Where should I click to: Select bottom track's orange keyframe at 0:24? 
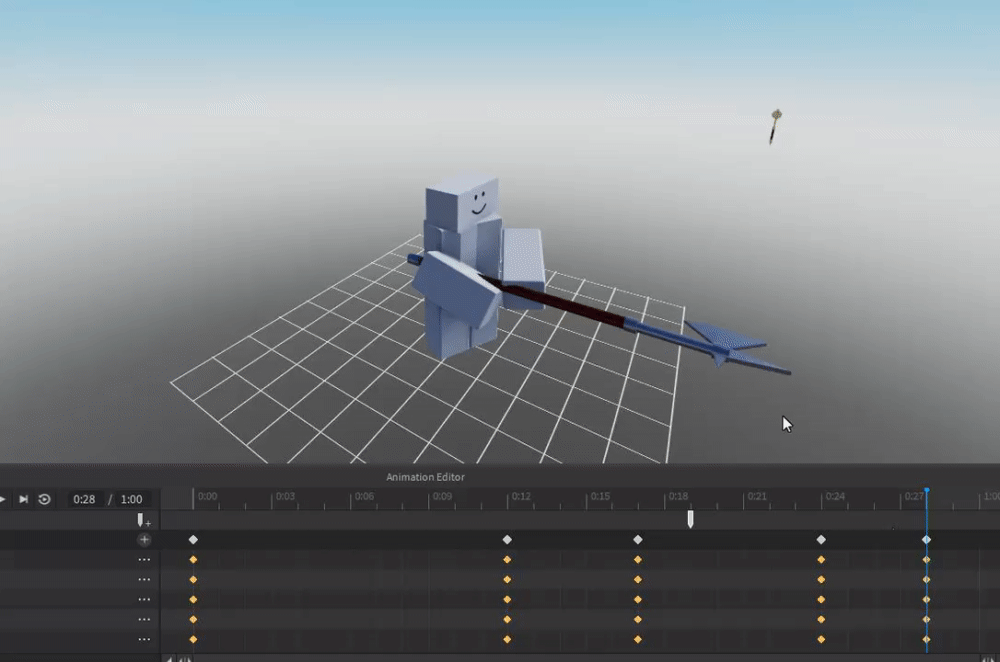point(821,639)
